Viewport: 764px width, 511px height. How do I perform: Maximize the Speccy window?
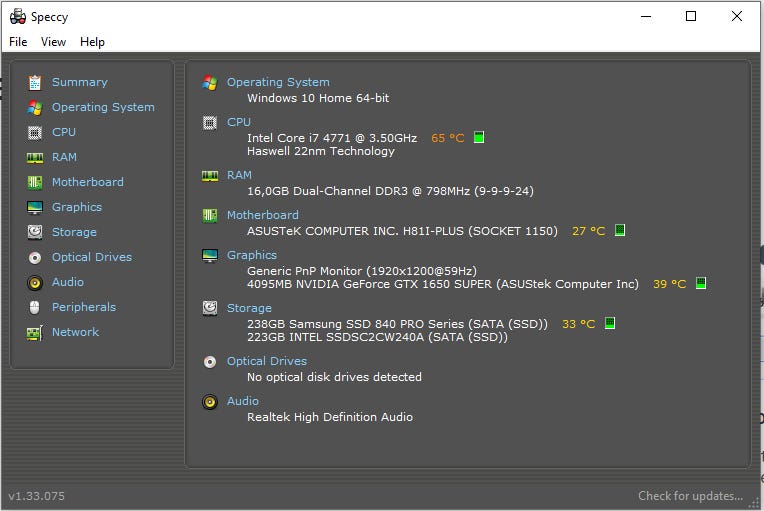click(x=691, y=16)
